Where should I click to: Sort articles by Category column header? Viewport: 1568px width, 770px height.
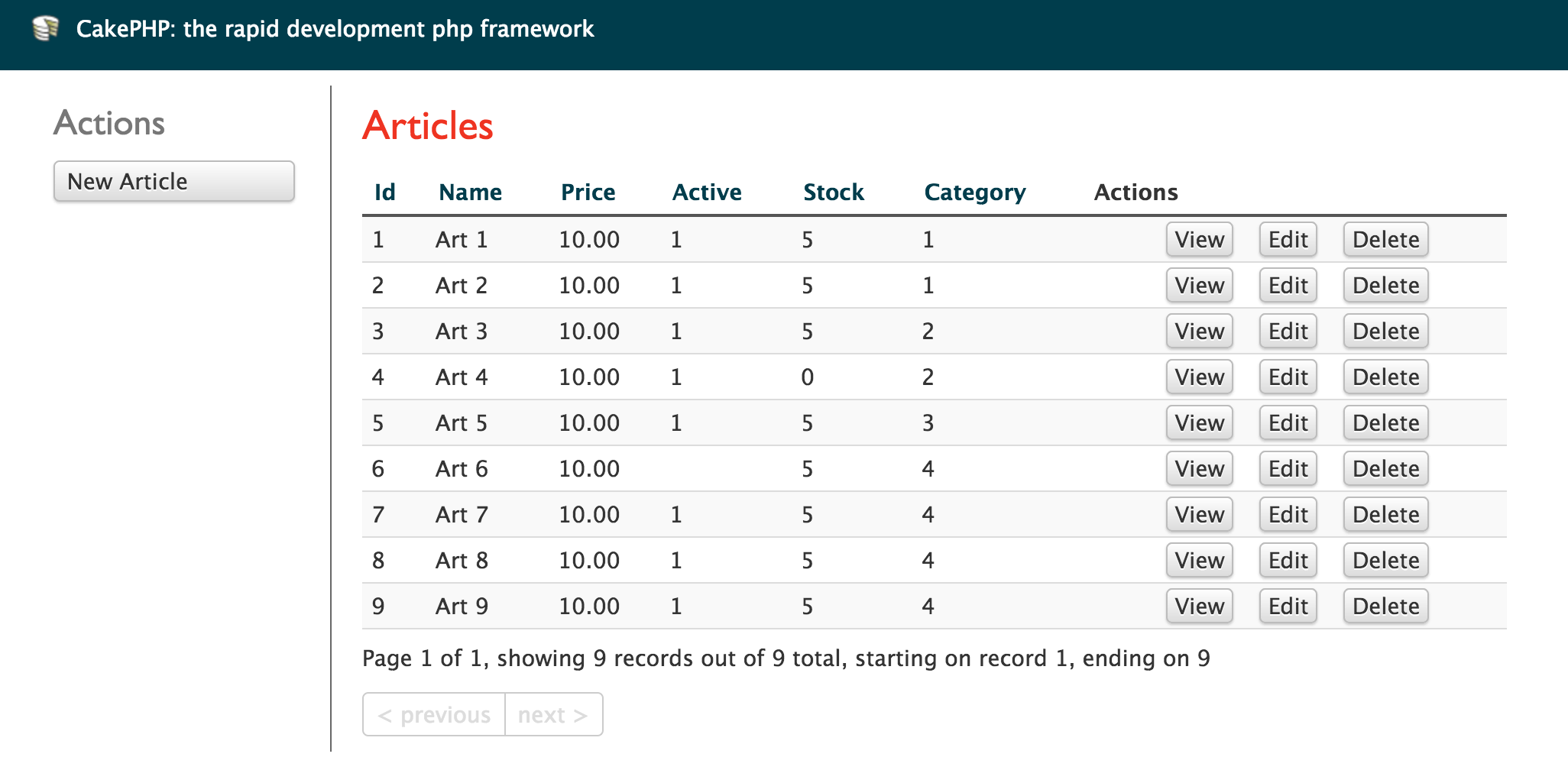coord(975,192)
